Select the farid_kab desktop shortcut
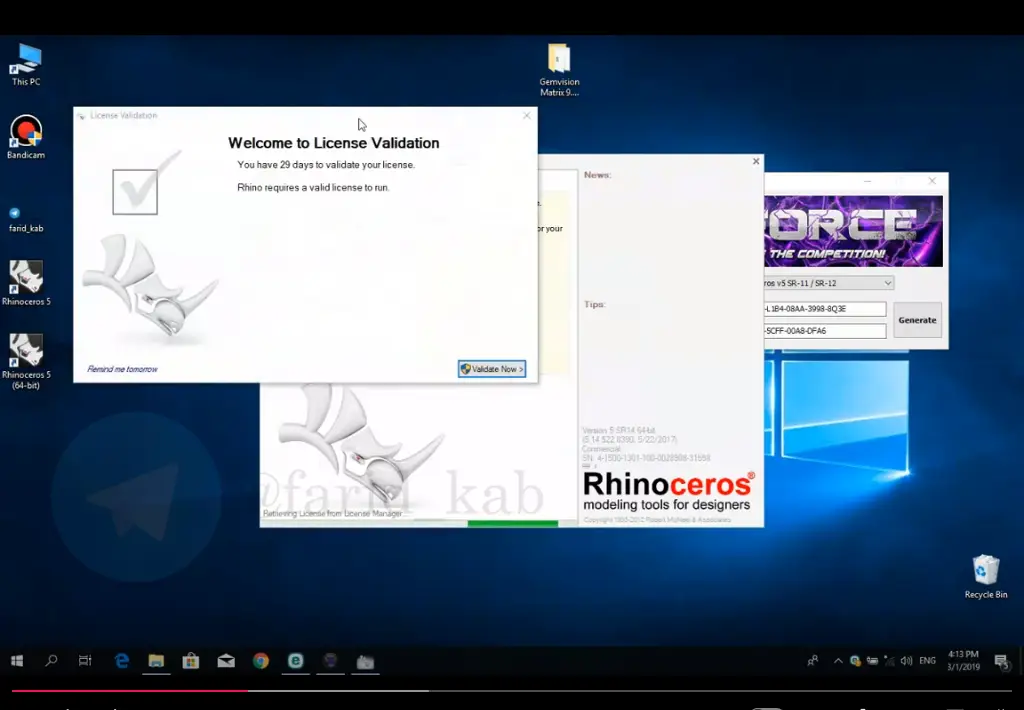The width and height of the screenshot is (1024, 710). click(26, 219)
